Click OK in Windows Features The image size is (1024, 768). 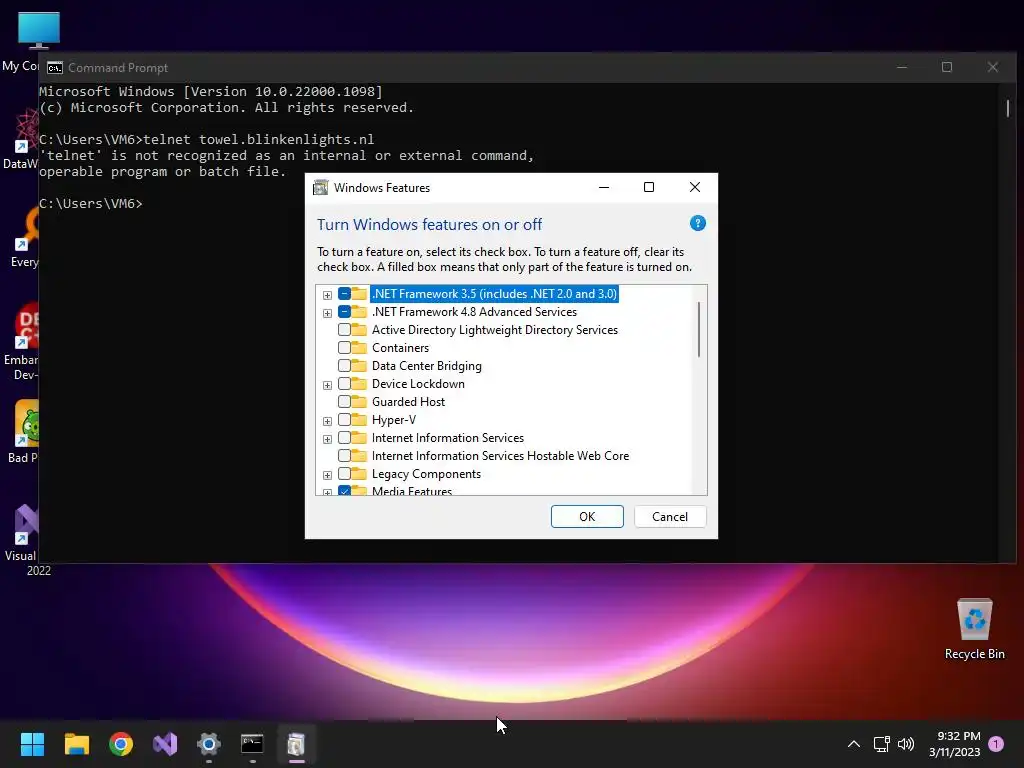tap(587, 517)
